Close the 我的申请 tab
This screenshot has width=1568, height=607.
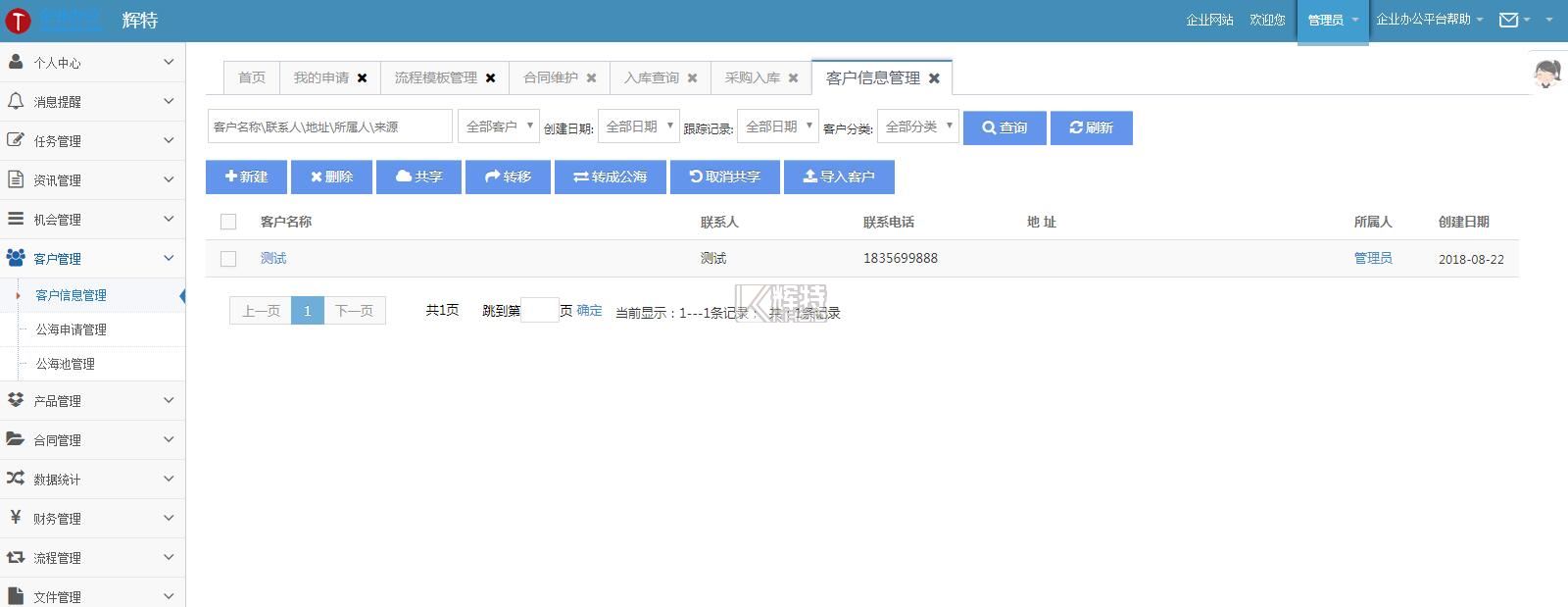pos(362,78)
